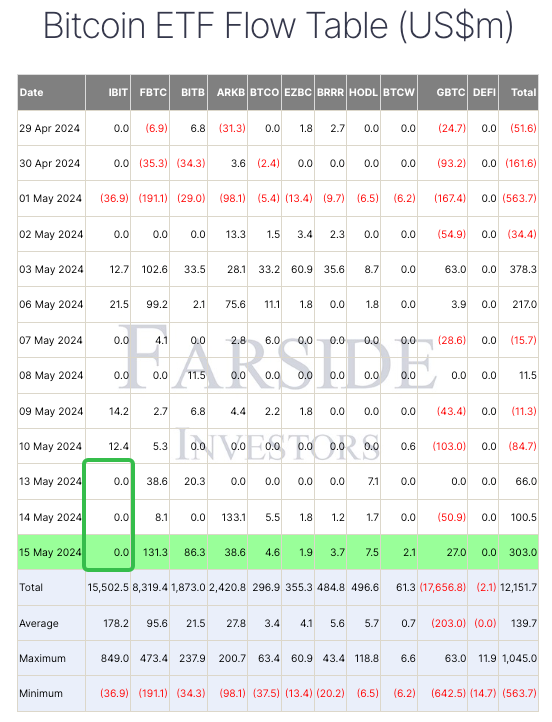The image size is (552, 722).
Task: Select the Bitcoin ETF Flow Table title
Action: (x=278, y=26)
